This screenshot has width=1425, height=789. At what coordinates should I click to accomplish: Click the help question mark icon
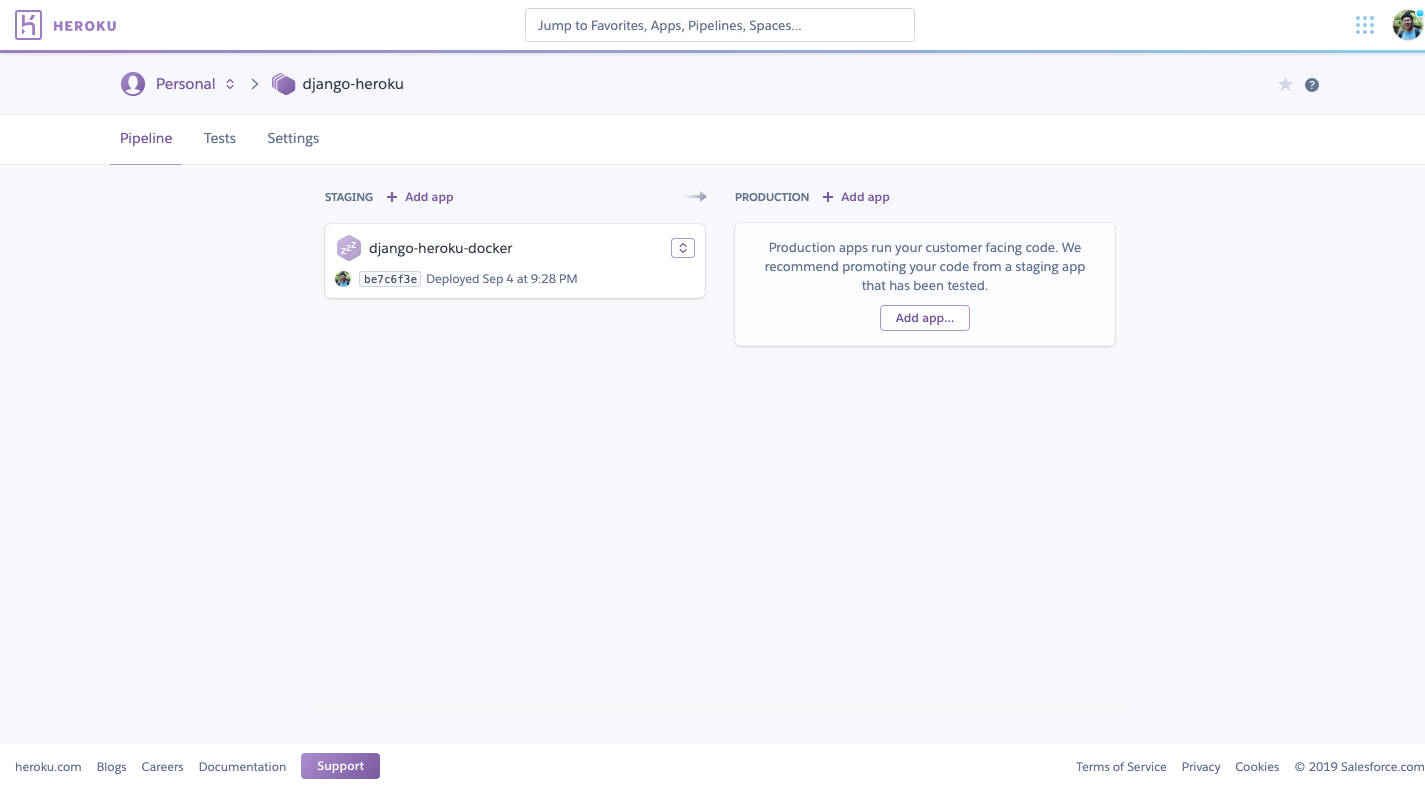click(x=1312, y=85)
